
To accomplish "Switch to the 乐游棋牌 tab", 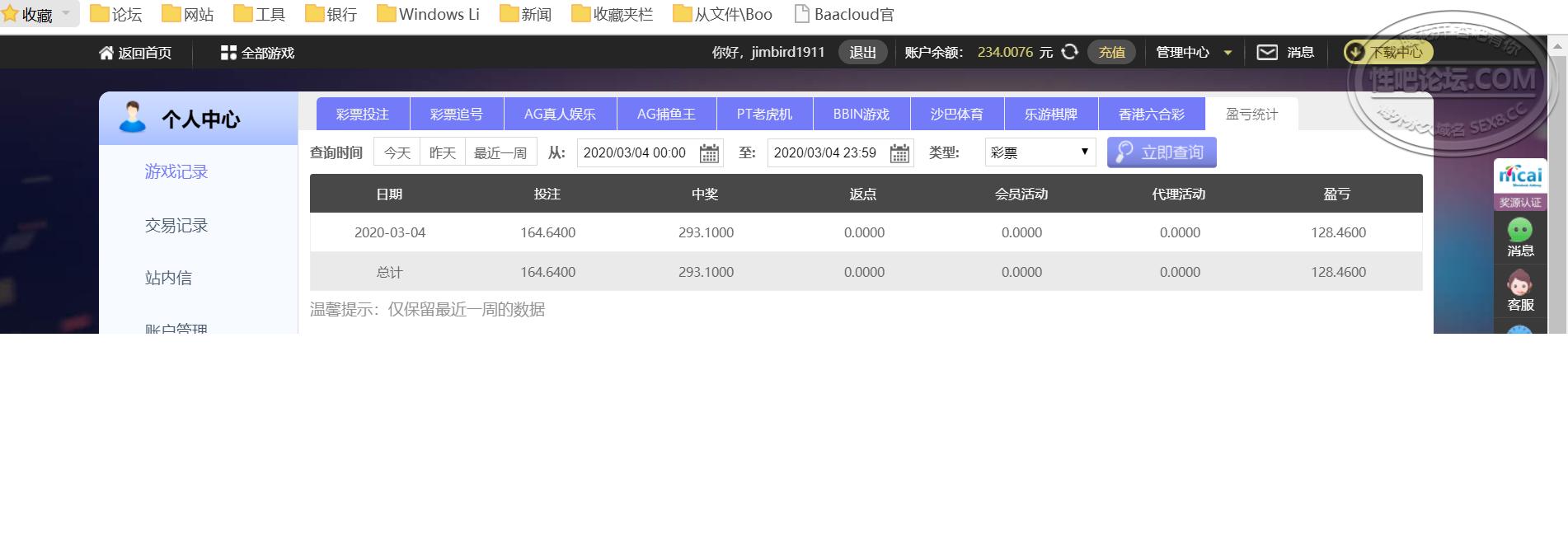I will click(x=1051, y=114).
